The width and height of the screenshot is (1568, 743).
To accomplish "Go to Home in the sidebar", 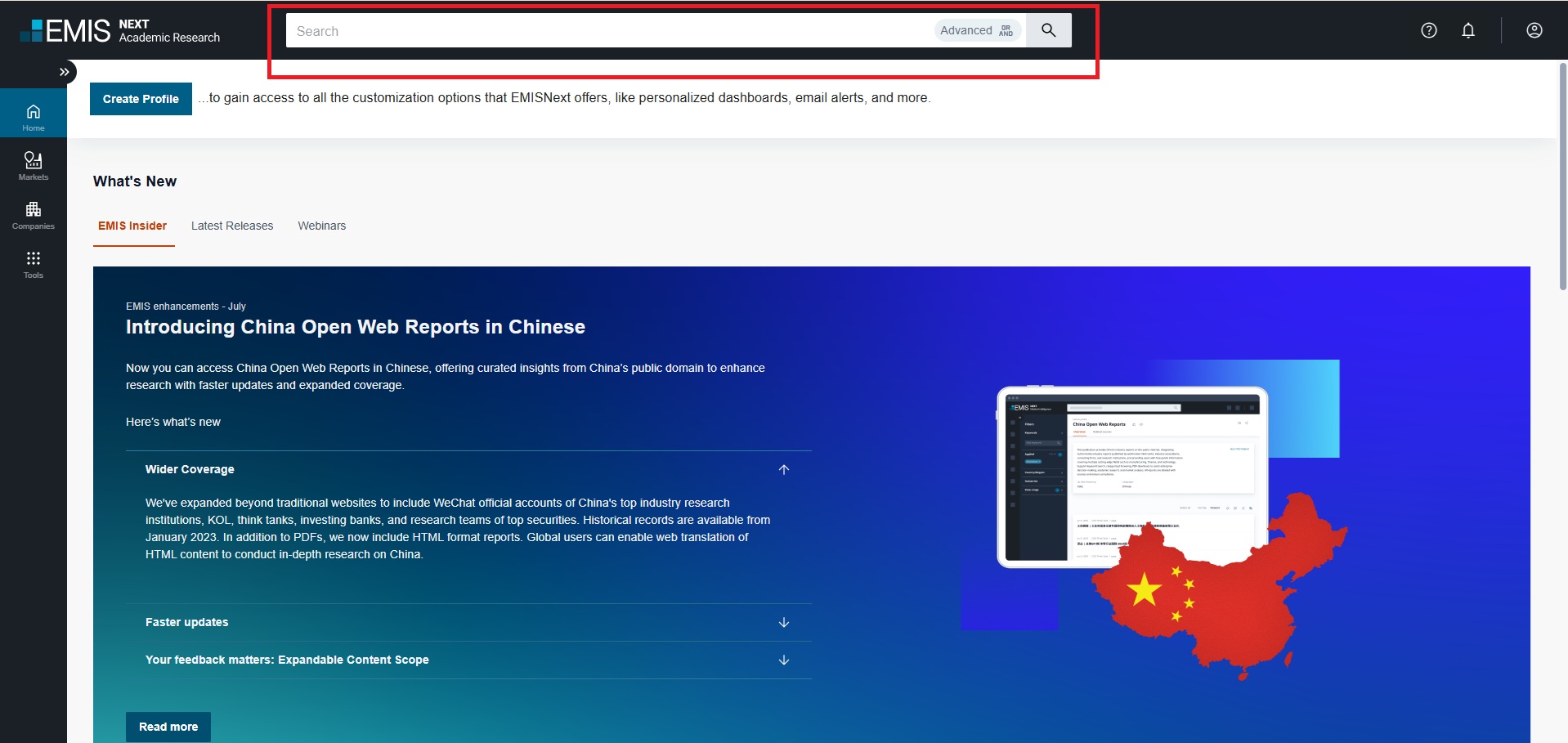I will [x=34, y=117].
